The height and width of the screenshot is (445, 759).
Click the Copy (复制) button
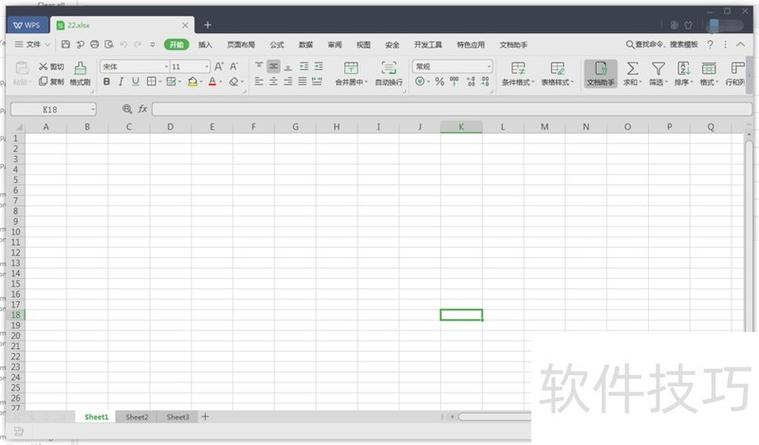pyautogui.click(x=51, y=81)
